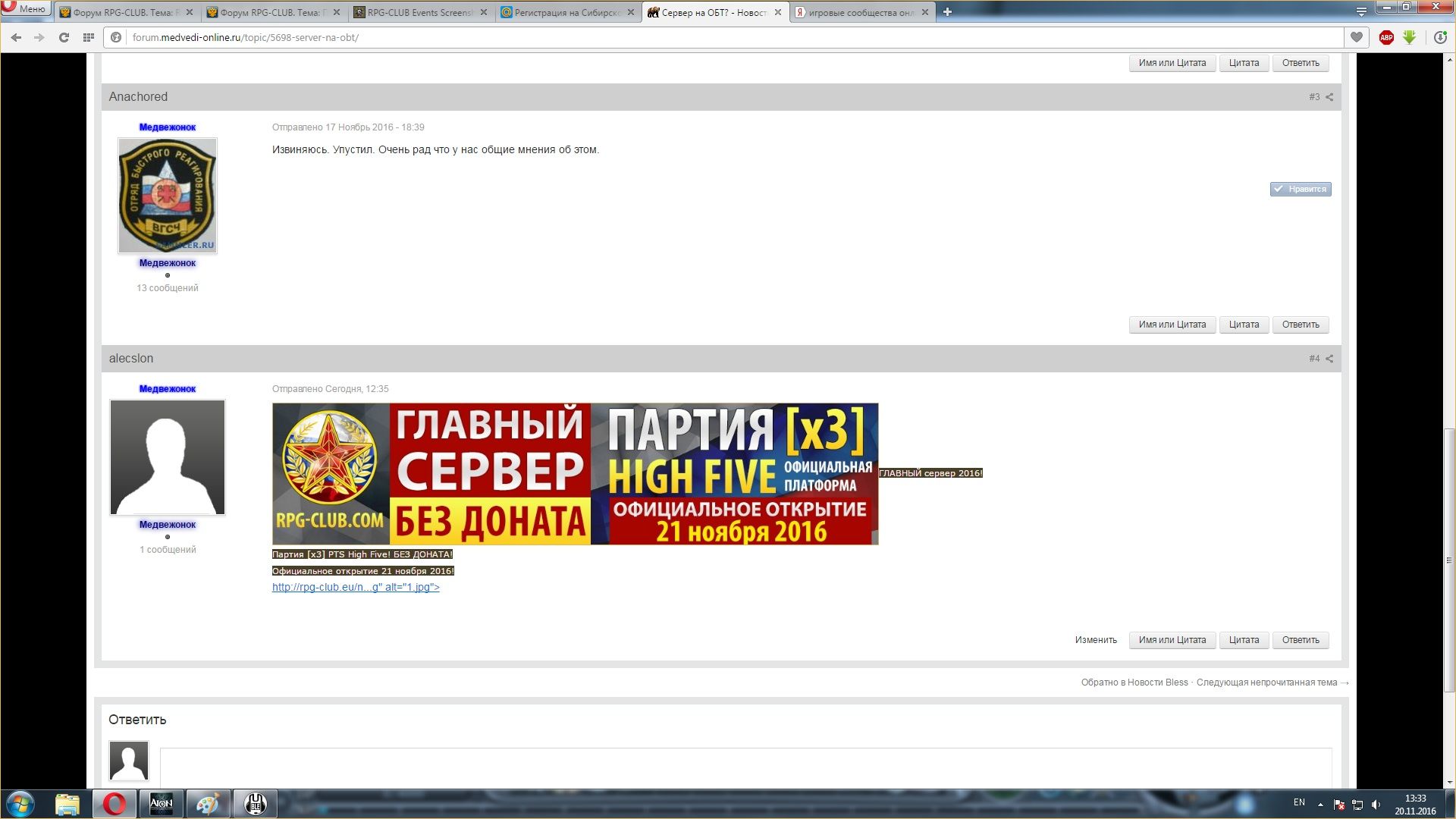
Task: Click the page vertical scrollbar thumb
Action: [x=1449, y=561]
